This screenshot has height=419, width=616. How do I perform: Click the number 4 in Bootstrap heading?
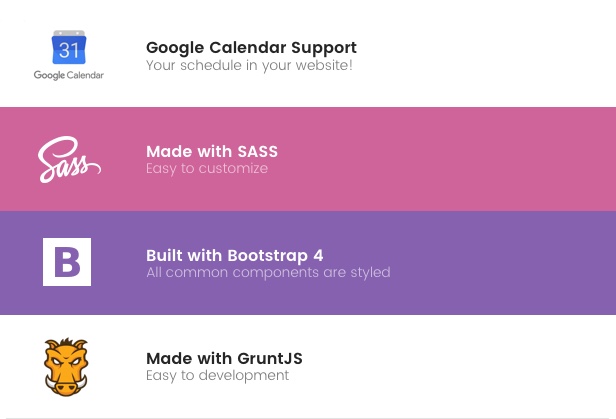[x=318, y=256]
